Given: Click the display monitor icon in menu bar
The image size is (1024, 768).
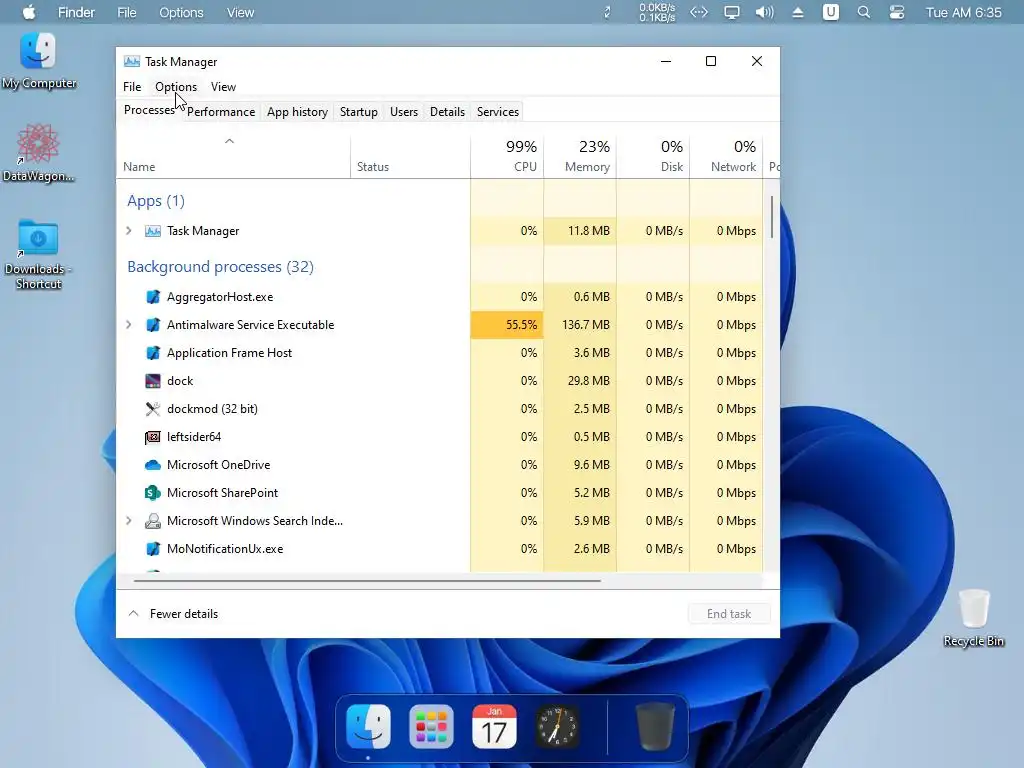Looking at the screenshot, I should [731, 12].
